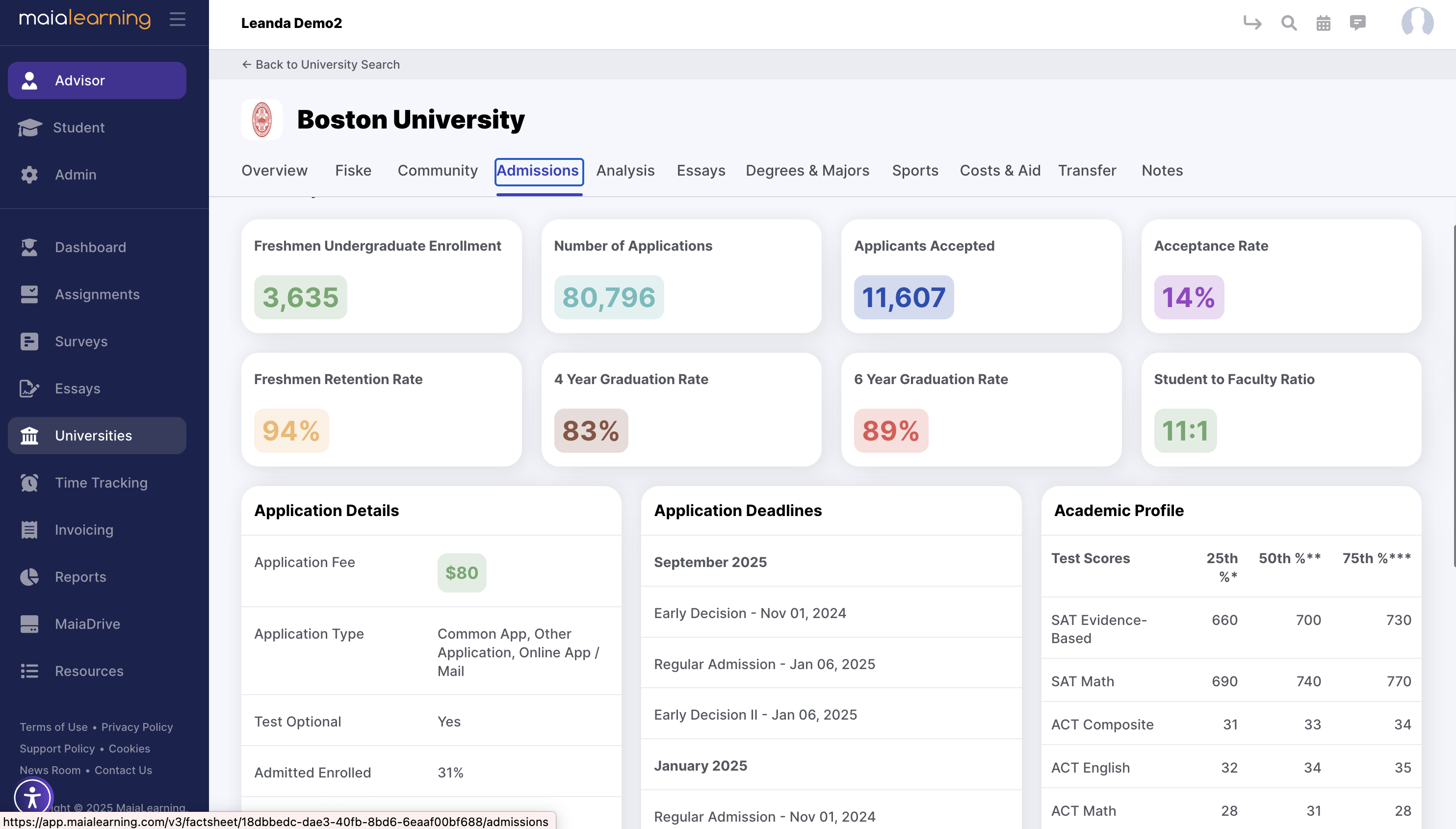Screen dimensions: 1456x829
Task: Switch to the Community tab
Action: click(x=437, y=171)
